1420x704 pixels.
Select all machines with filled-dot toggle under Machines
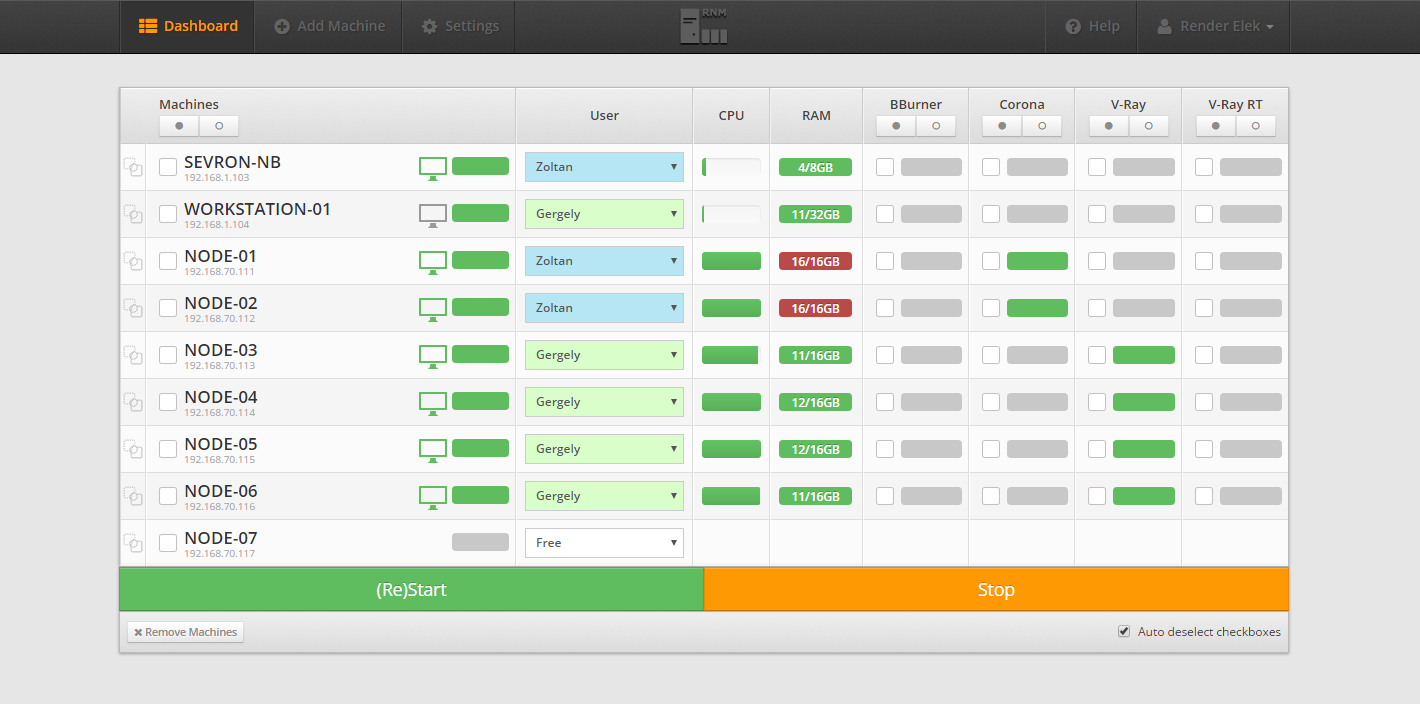coord(179,126)
